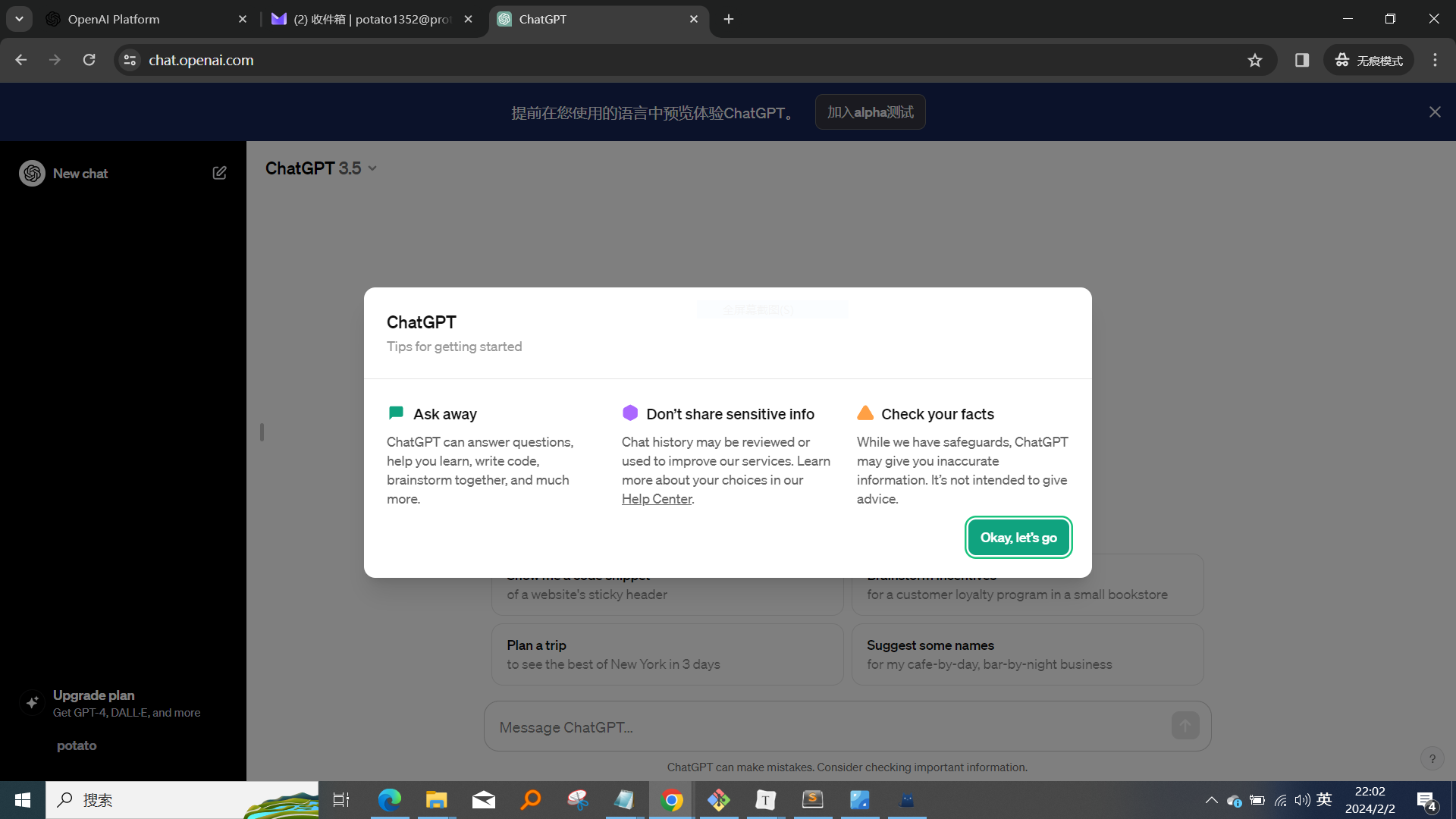
Task: Collapse the sidebar using handle
Action: click(x=262, y=432)
